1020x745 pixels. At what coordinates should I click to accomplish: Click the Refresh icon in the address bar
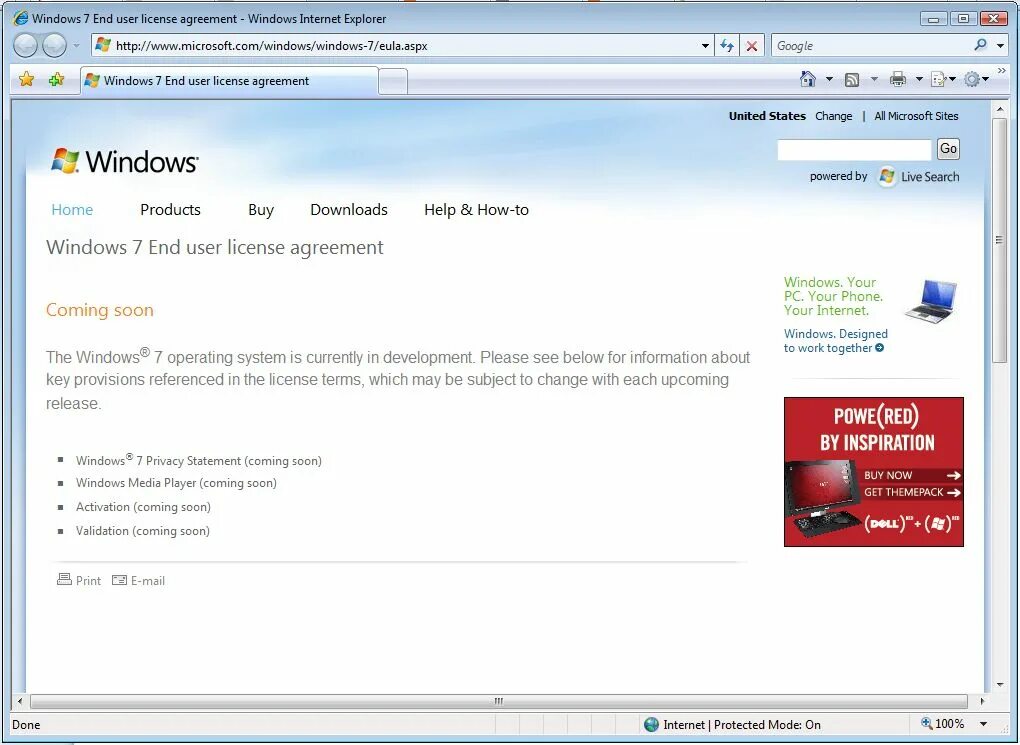pyautogui.click(x=727, y=45)
